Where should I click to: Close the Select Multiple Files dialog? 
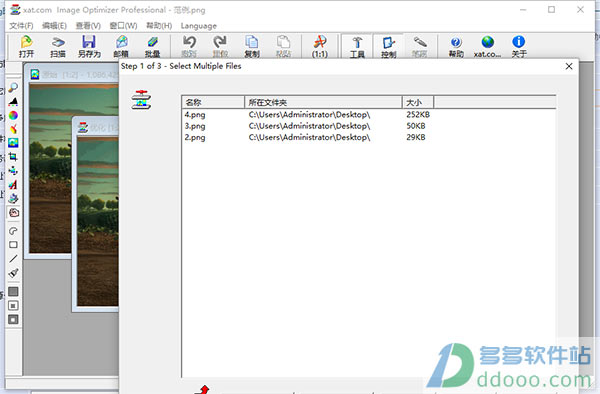point(569,66)
